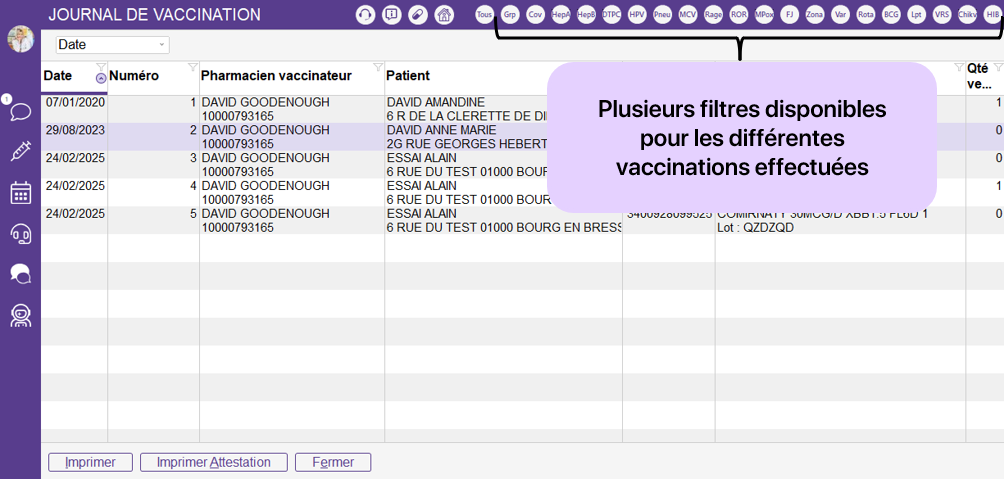Click the home icon in header
1004x479 pixels.
pos(444,15)
